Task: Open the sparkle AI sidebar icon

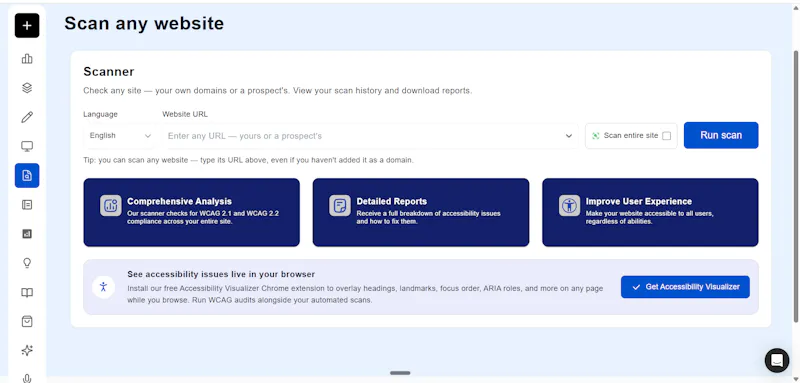Action: point(27,350)
